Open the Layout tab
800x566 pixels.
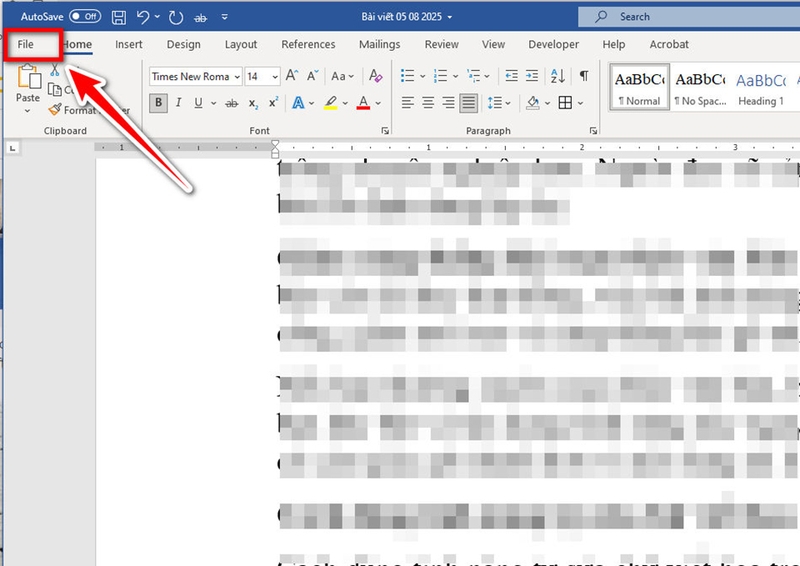pos(241,44)
